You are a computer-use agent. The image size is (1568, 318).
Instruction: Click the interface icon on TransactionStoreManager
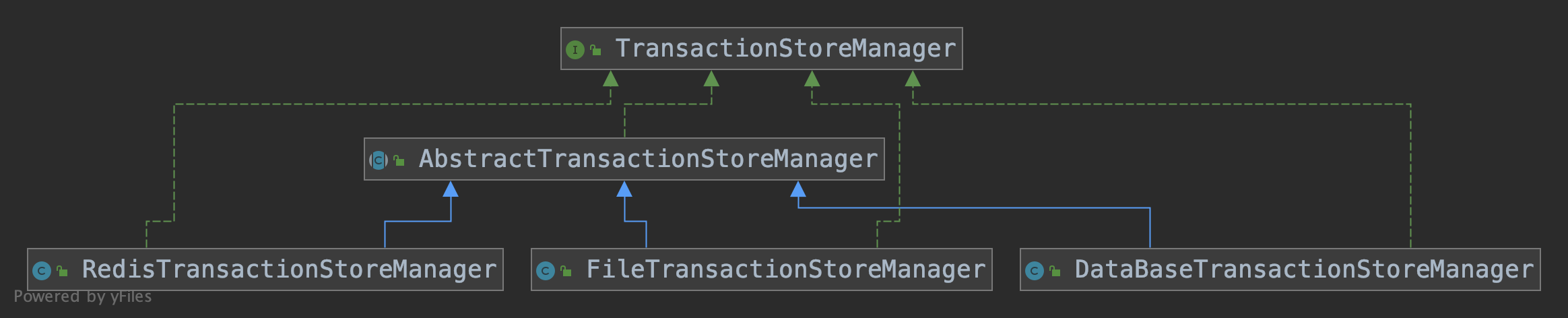(575, 50)
